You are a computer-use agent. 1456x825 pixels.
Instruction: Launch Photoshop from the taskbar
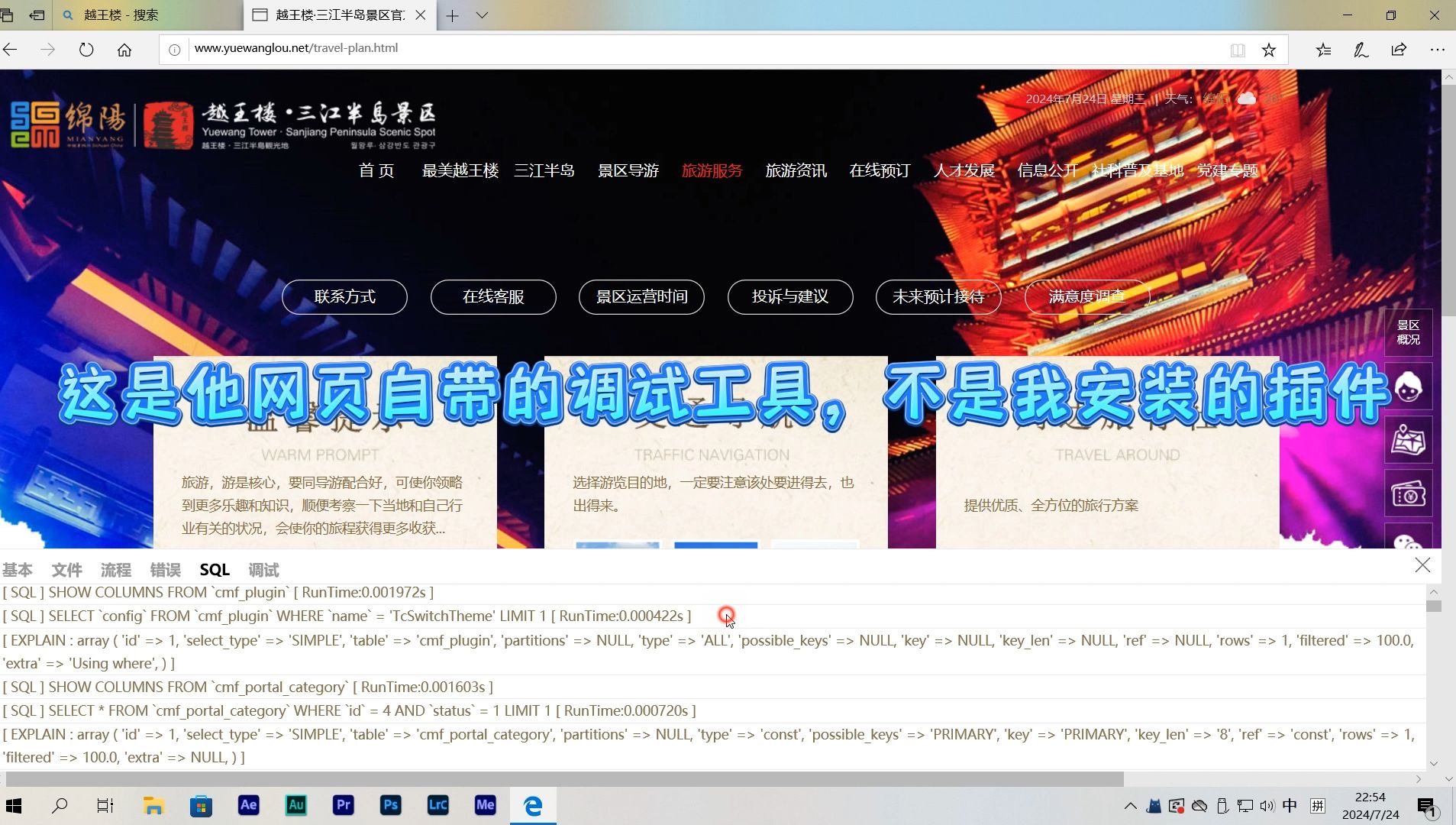[x=391, y=806]
